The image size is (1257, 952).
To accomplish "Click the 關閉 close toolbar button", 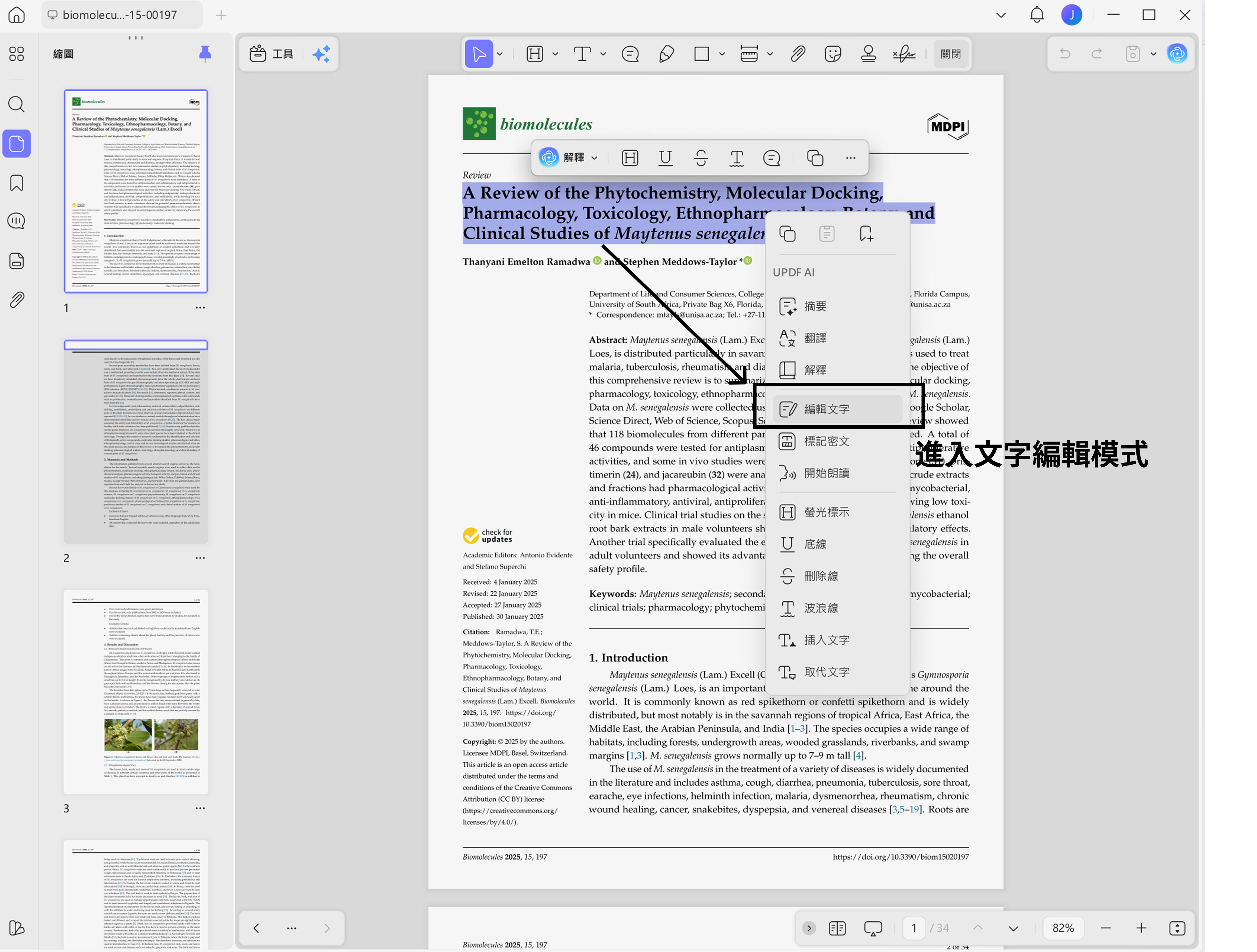I will tap(951, 54).
